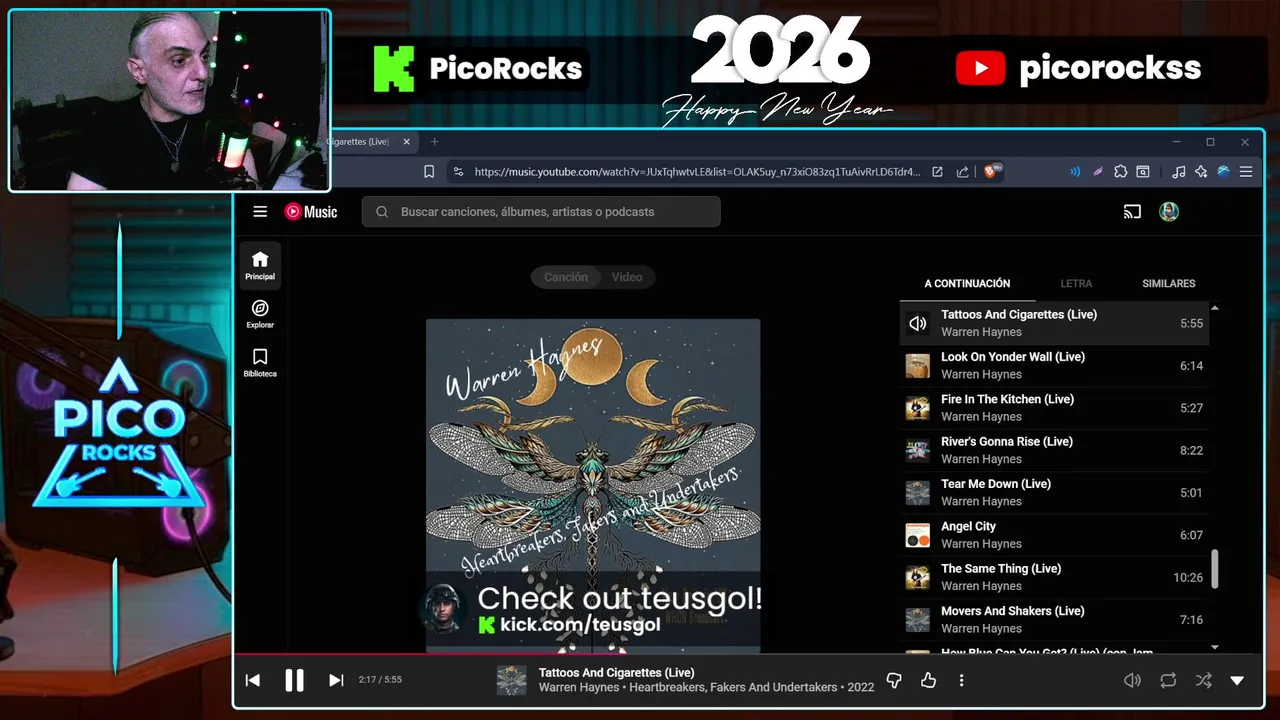
Task: Skip to previous track
Action: pos(253,680)
